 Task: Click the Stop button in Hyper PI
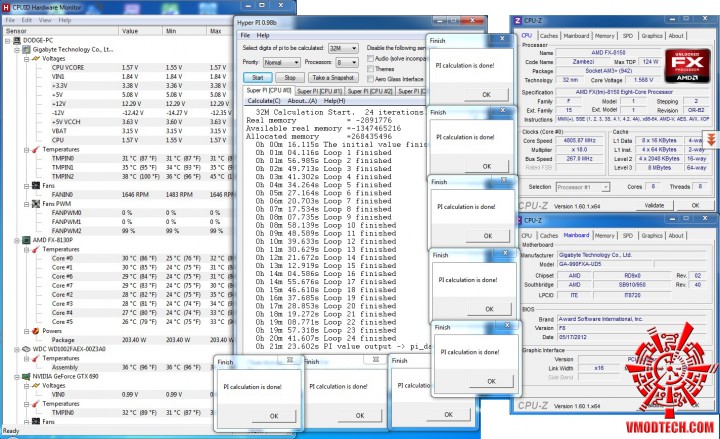[290, 78]
